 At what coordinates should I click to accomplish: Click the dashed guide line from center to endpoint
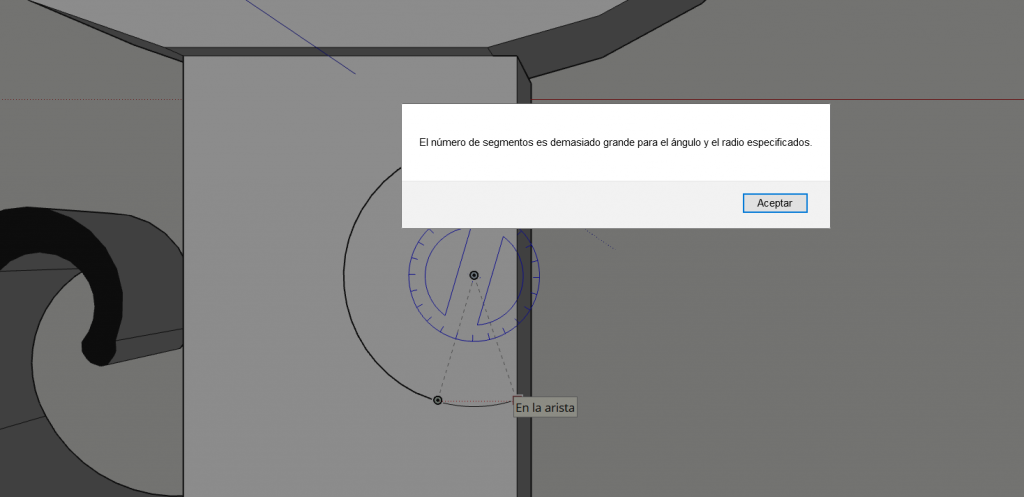[x=455, y=340]
